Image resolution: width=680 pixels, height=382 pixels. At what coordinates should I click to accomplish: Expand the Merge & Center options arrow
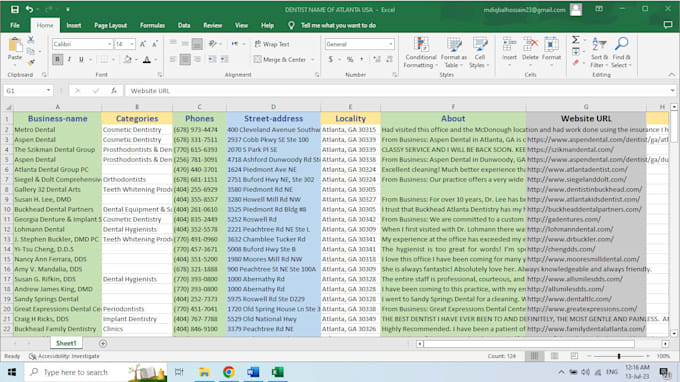click(312, 59)
